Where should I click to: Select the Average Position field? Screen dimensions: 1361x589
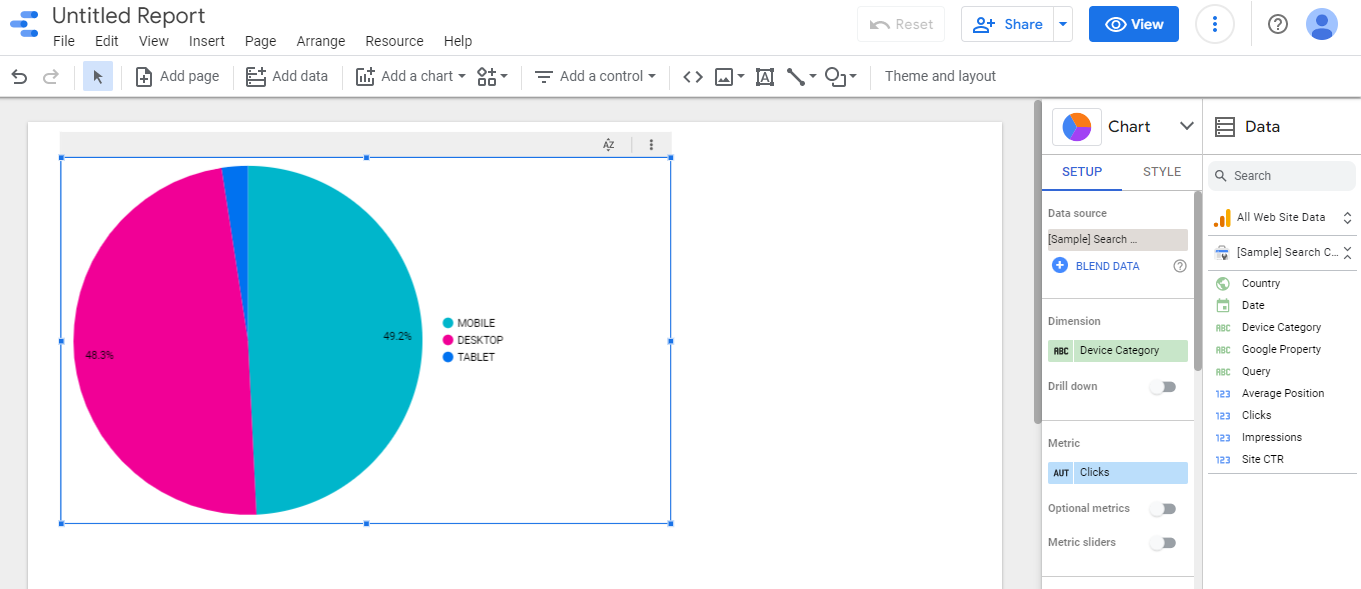coord(1281,394)
